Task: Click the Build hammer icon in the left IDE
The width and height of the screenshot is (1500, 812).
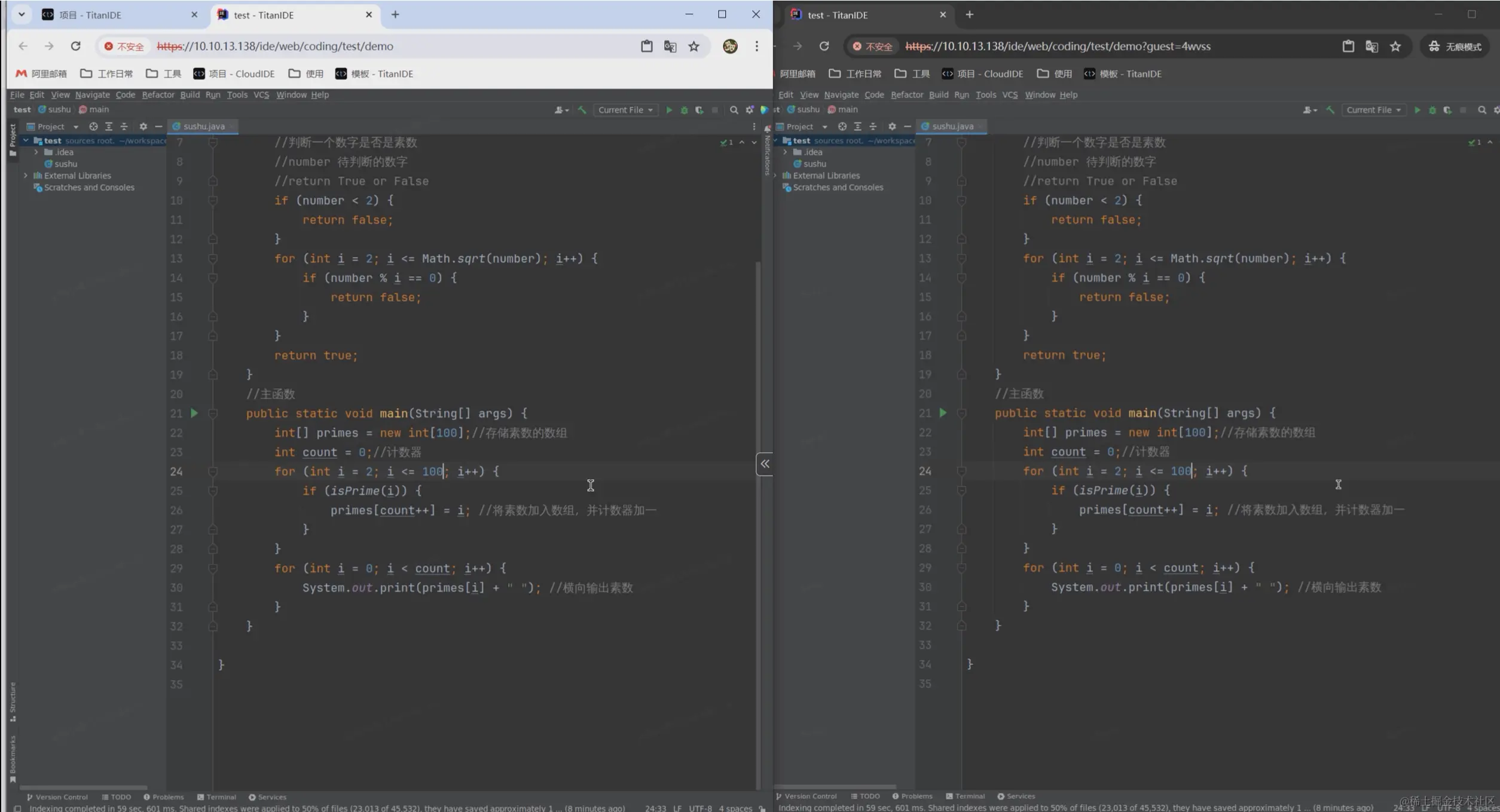Action: pos(582,110)
